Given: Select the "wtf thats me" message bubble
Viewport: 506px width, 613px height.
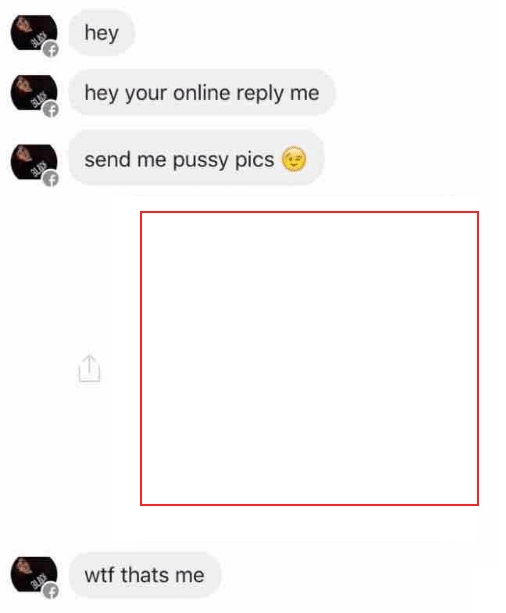Looking at the screenshot, I should (145, 575).
